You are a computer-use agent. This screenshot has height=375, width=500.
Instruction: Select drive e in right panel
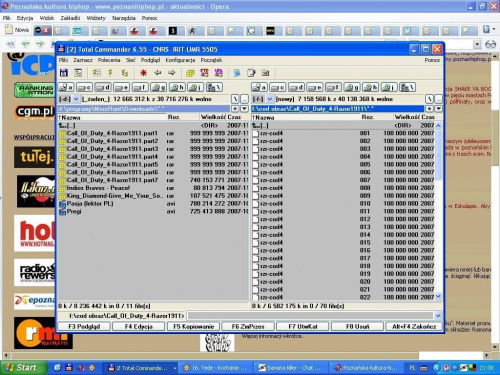[x=315, y=87]
